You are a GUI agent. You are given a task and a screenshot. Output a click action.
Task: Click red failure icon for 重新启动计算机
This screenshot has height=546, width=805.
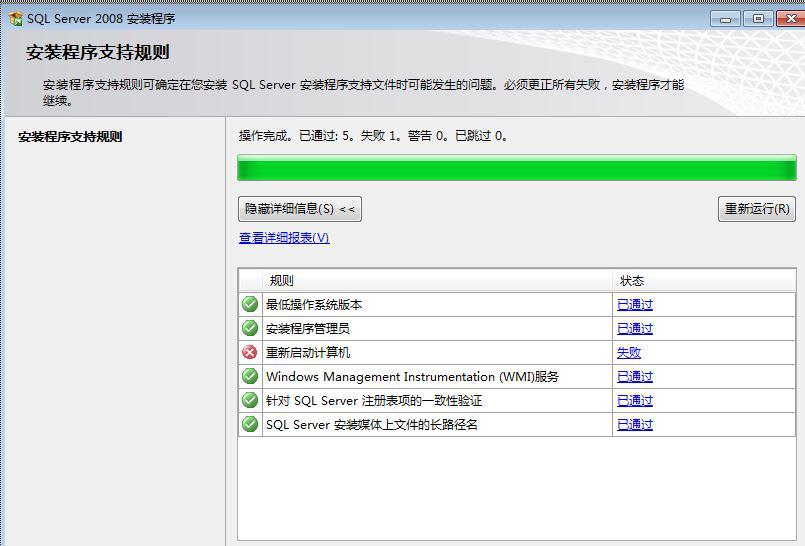250,353
